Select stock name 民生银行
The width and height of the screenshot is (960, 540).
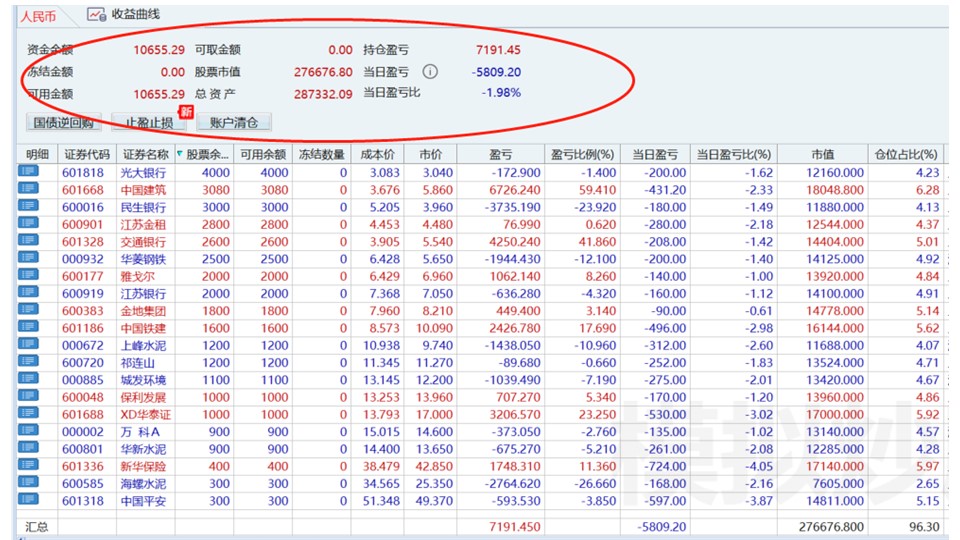point(143,207)
